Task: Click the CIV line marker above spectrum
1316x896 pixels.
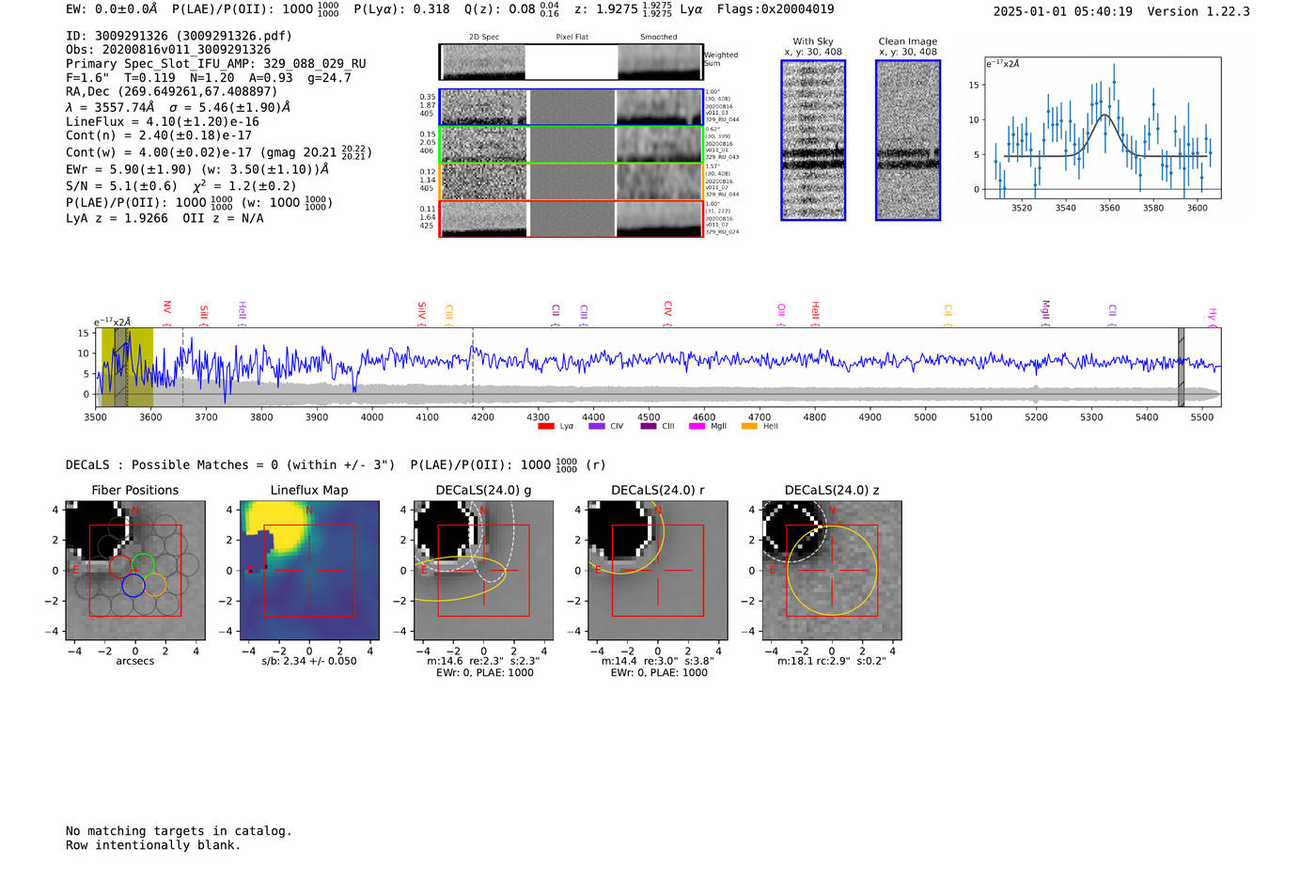Action: tap(667, 313)
